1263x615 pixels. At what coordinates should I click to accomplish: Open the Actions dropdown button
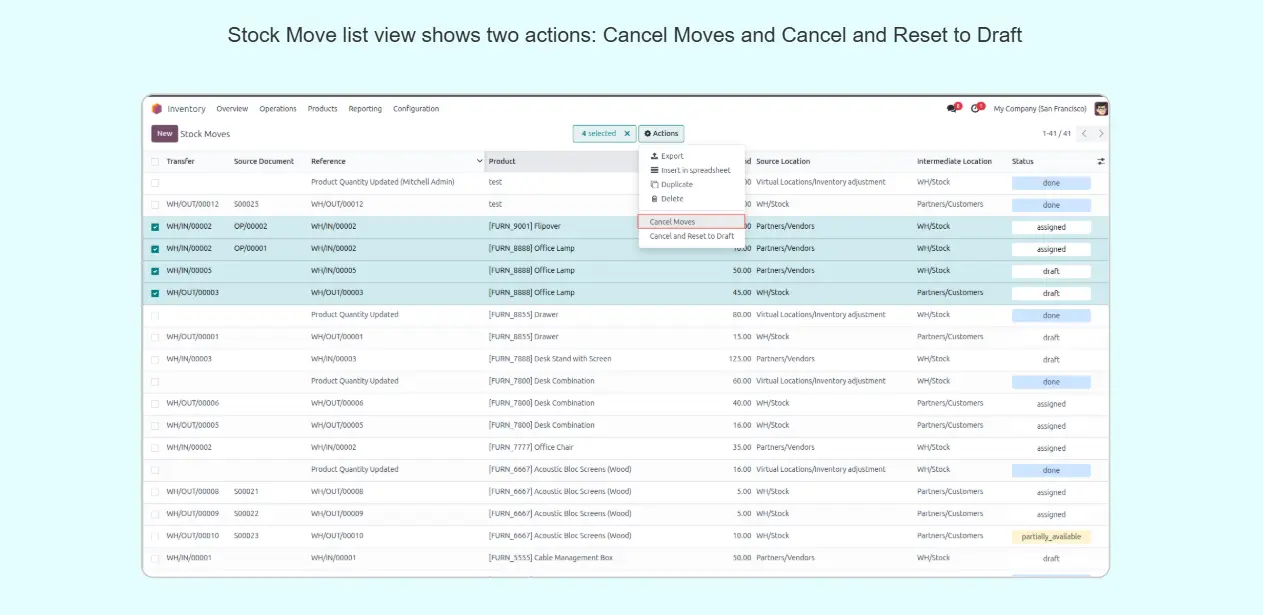point(661,133)
